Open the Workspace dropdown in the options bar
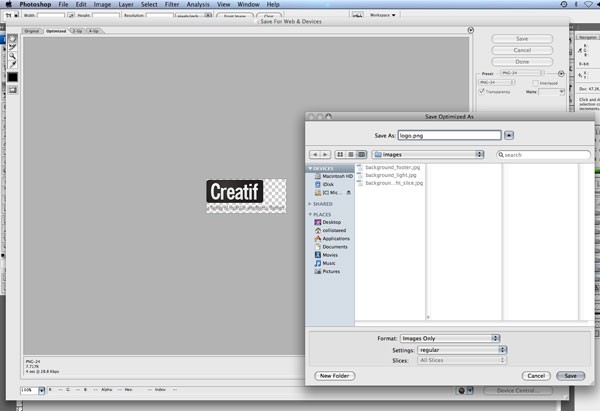This screenshot has width=600, height=411. (x=383, y=15)
